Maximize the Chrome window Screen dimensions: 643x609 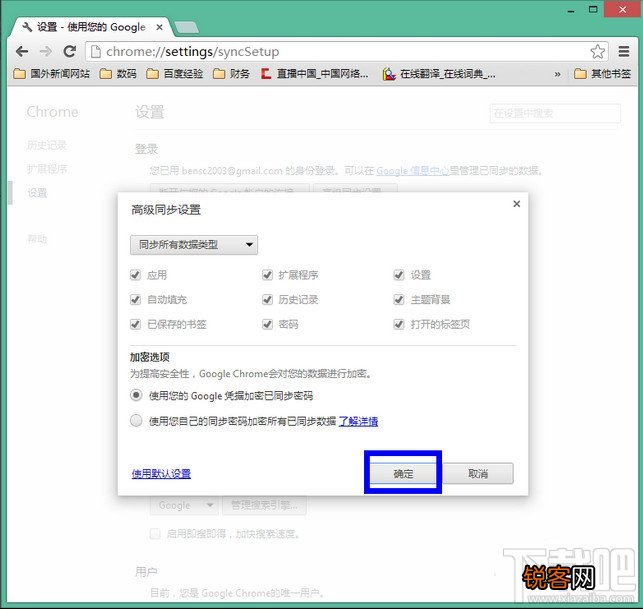[x=593, y=9]
